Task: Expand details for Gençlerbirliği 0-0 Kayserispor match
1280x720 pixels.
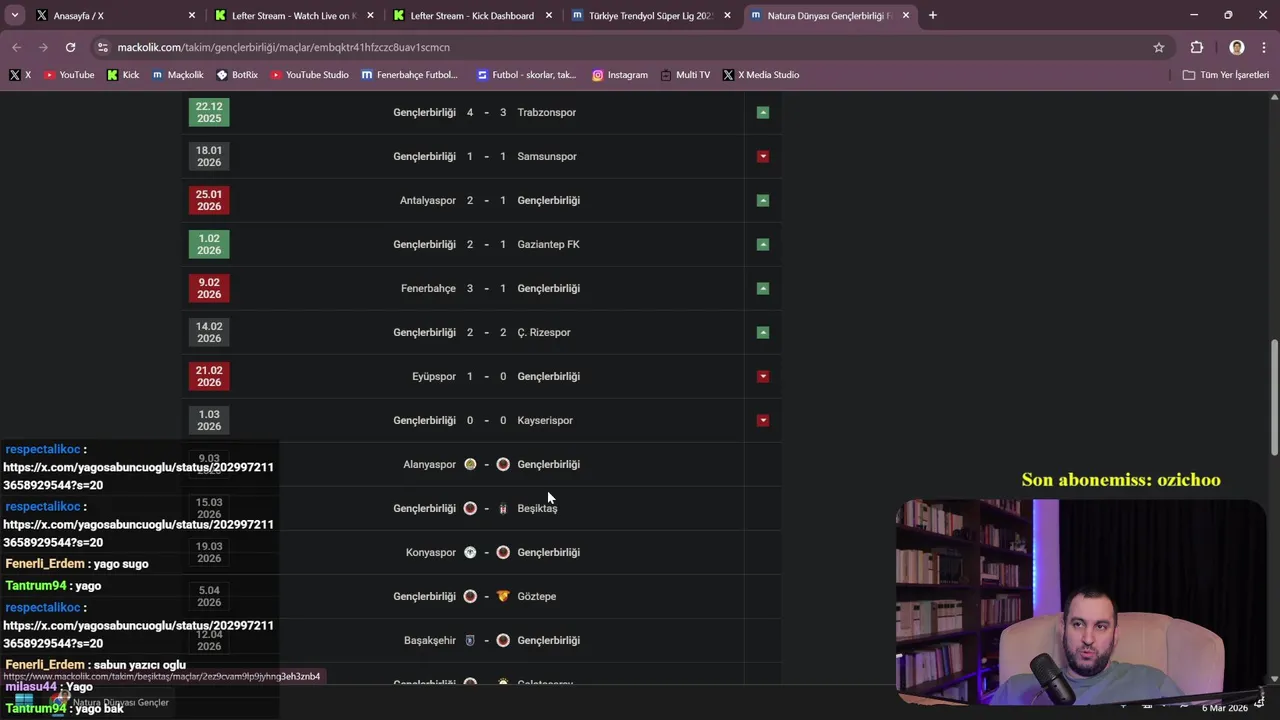Action: coord(763,420)
